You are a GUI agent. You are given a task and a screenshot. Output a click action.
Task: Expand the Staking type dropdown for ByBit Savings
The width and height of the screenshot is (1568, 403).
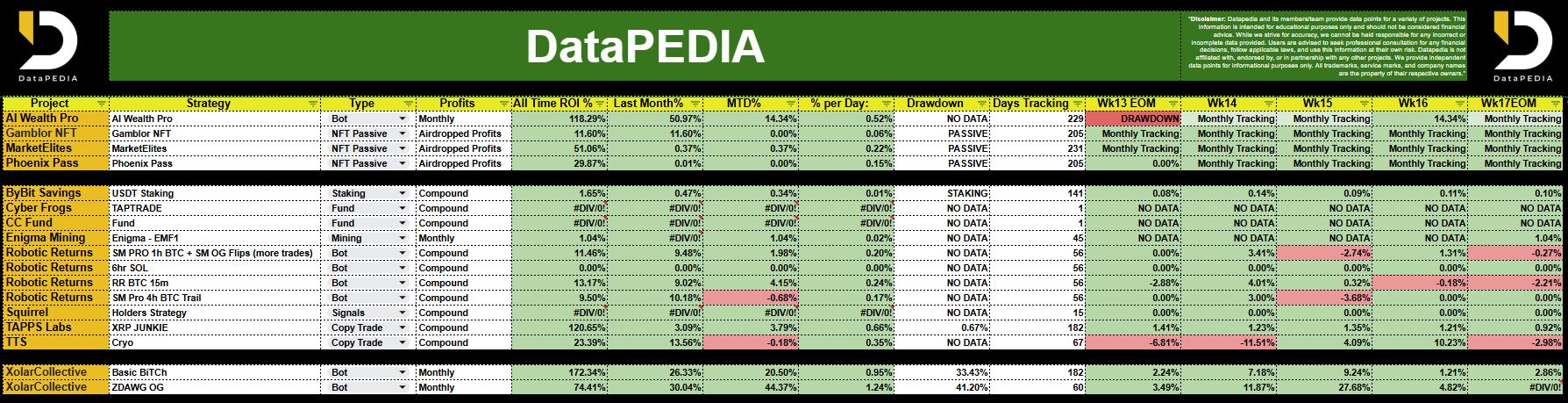[x=403, y=193]
